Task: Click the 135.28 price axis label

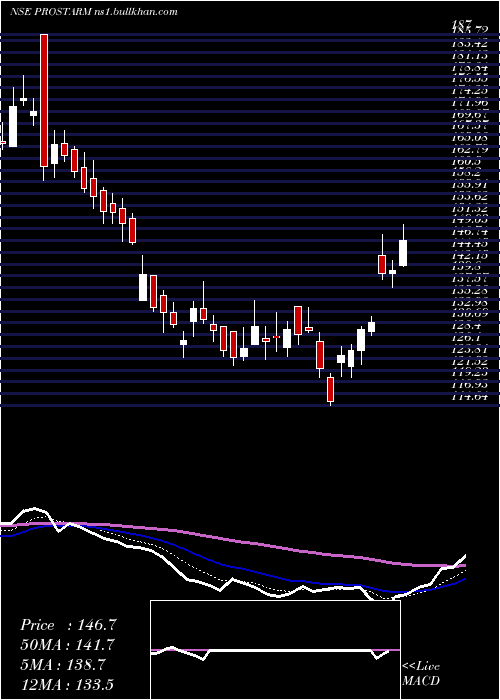Action: click(x=469, y=291)
